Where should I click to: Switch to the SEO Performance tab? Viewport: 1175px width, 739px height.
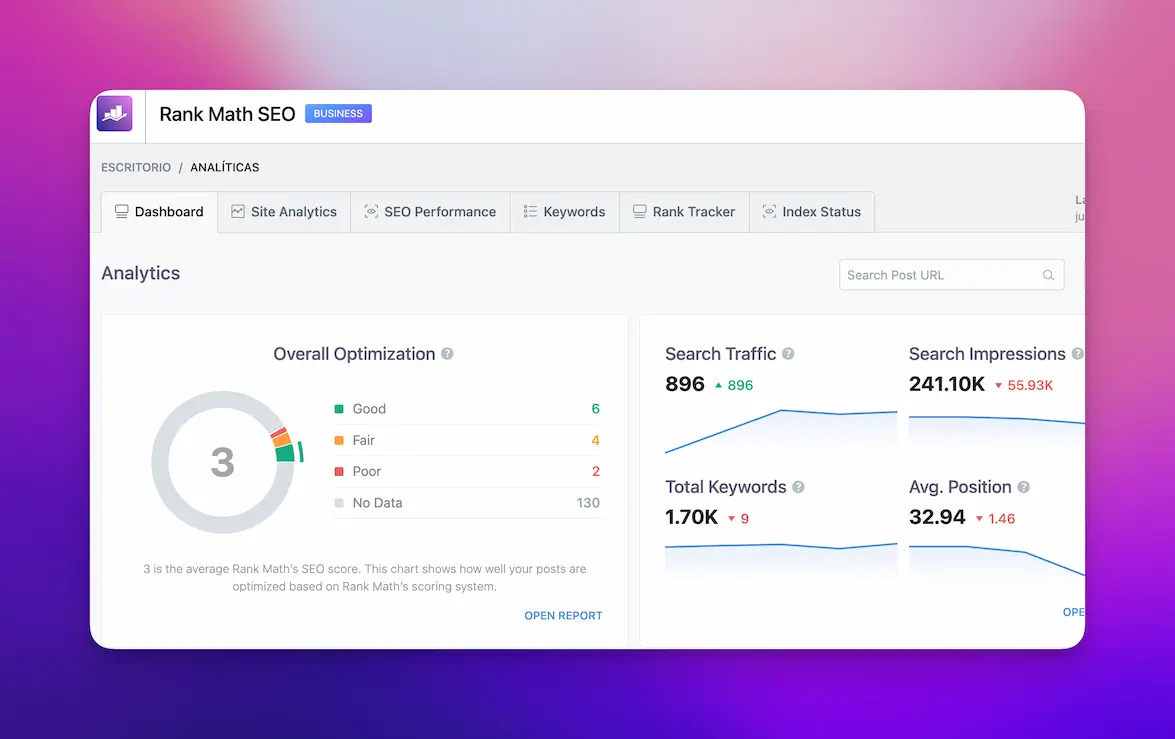coord(430,212)
